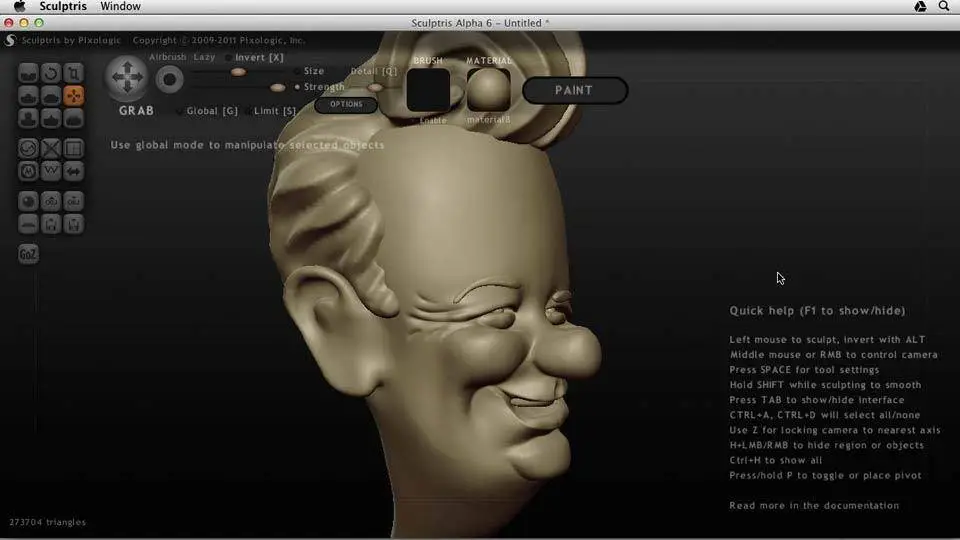The width and height of the screenshot is (960, 540).
Task: Select the Draw sculpting tool
Action: pos(28,96)
